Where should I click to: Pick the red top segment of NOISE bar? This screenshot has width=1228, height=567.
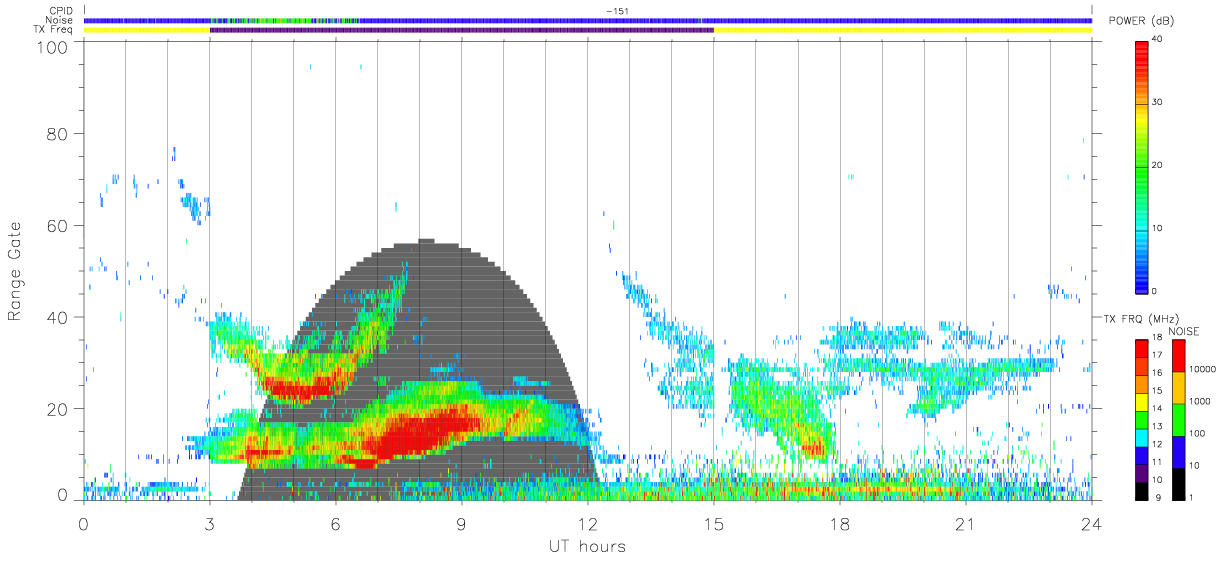click(x=1180, y=356)
